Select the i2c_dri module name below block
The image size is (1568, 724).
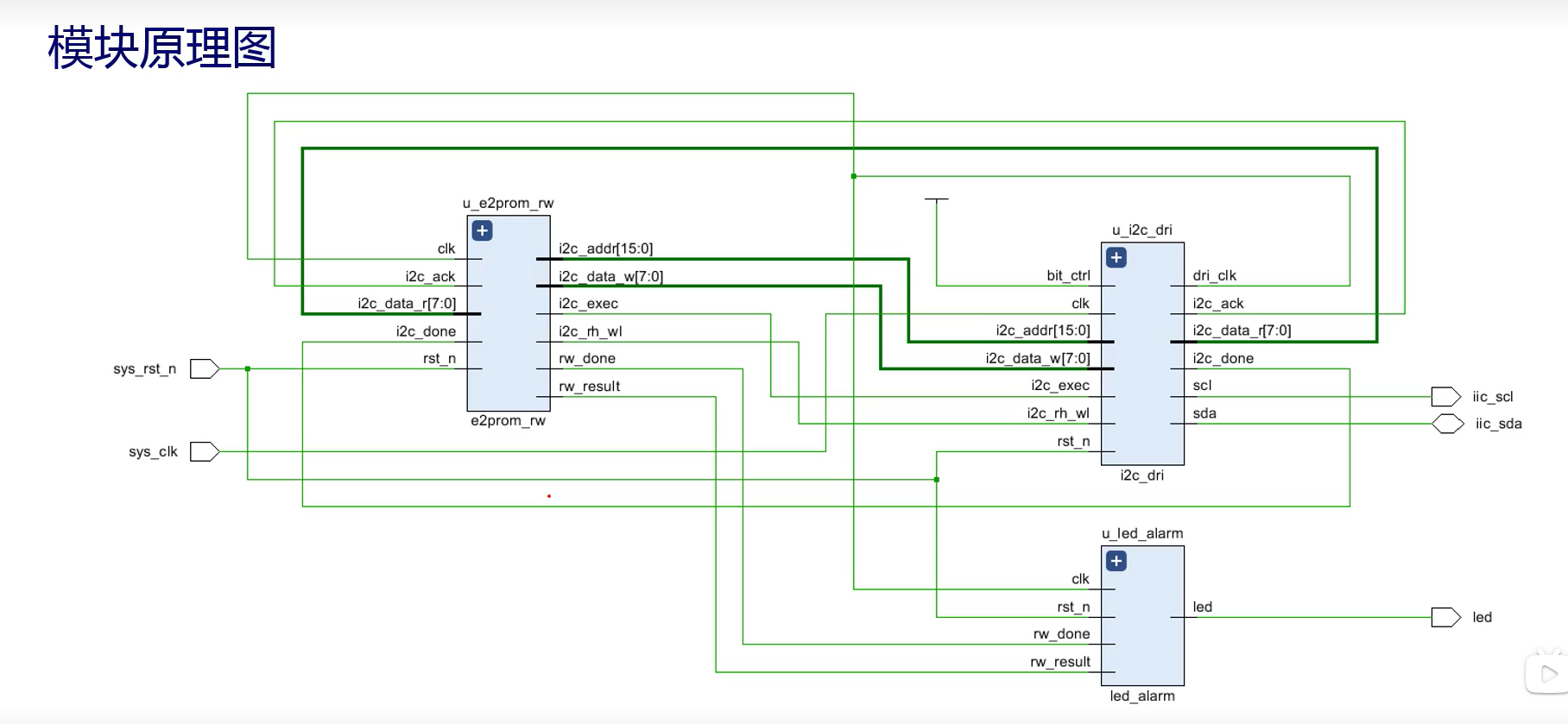click(1142, 475)
